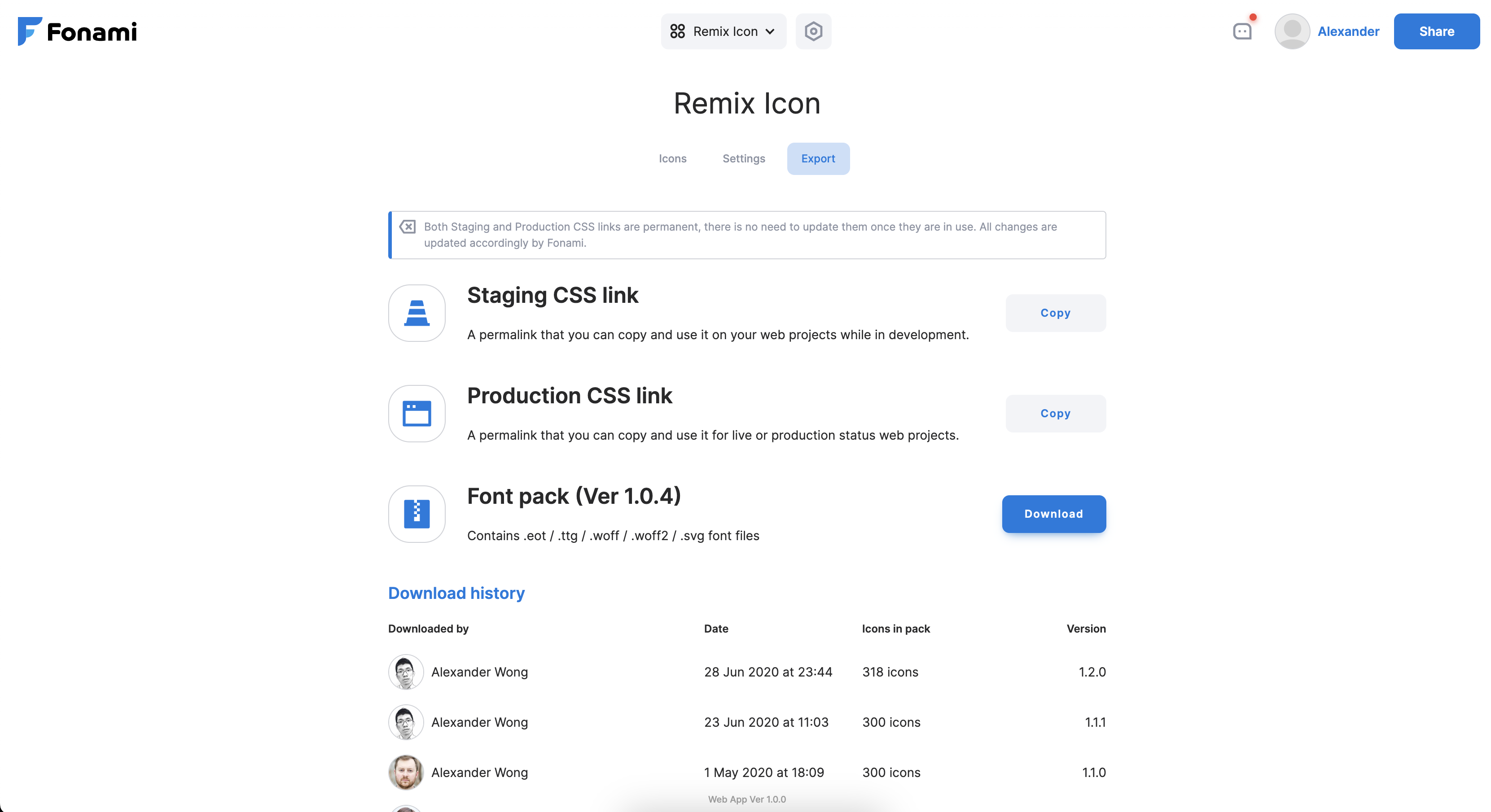Click the Fonami logo
1491x812 pixels.
(x=77, y=31)
